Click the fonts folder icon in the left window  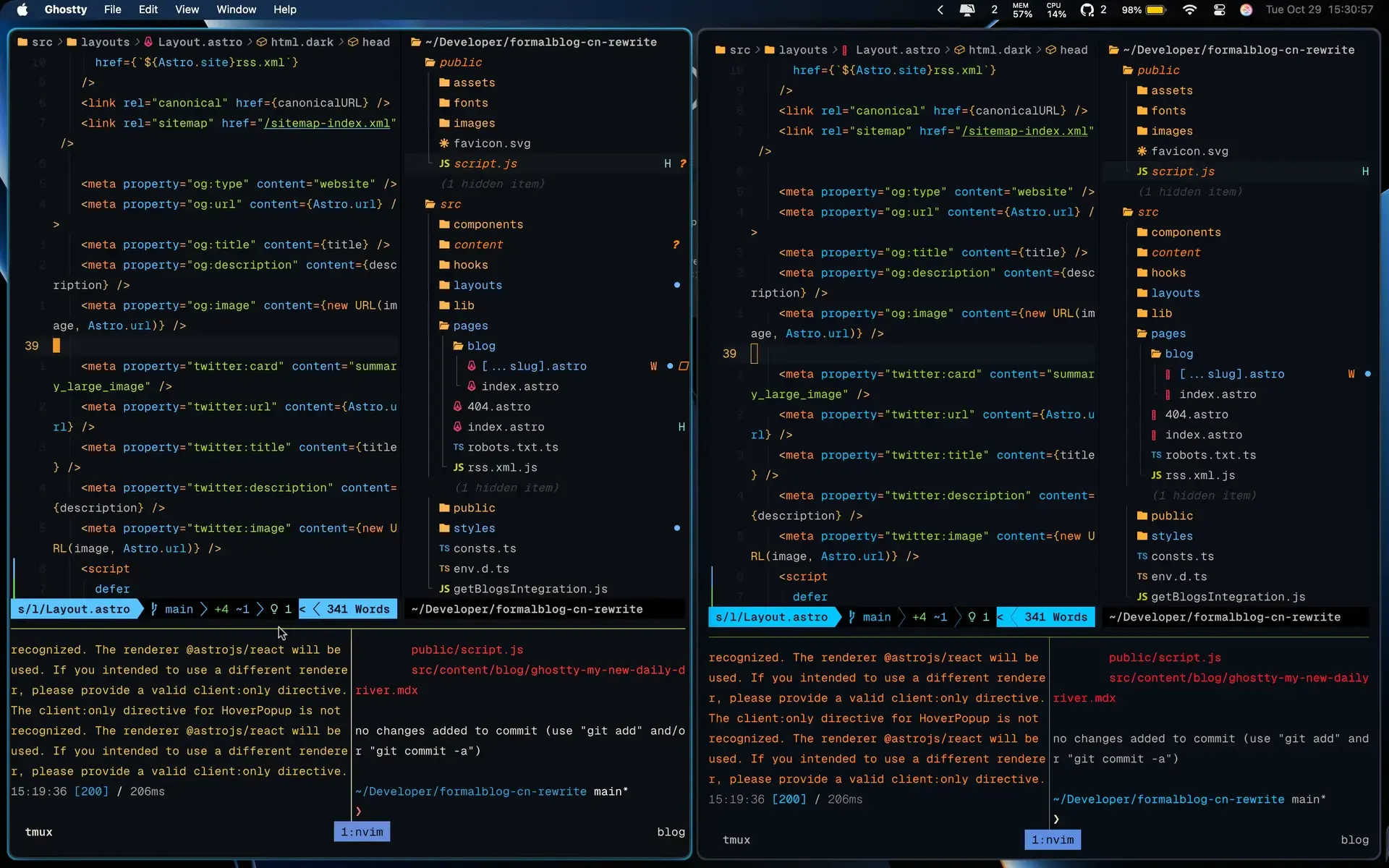click(444, 103)
